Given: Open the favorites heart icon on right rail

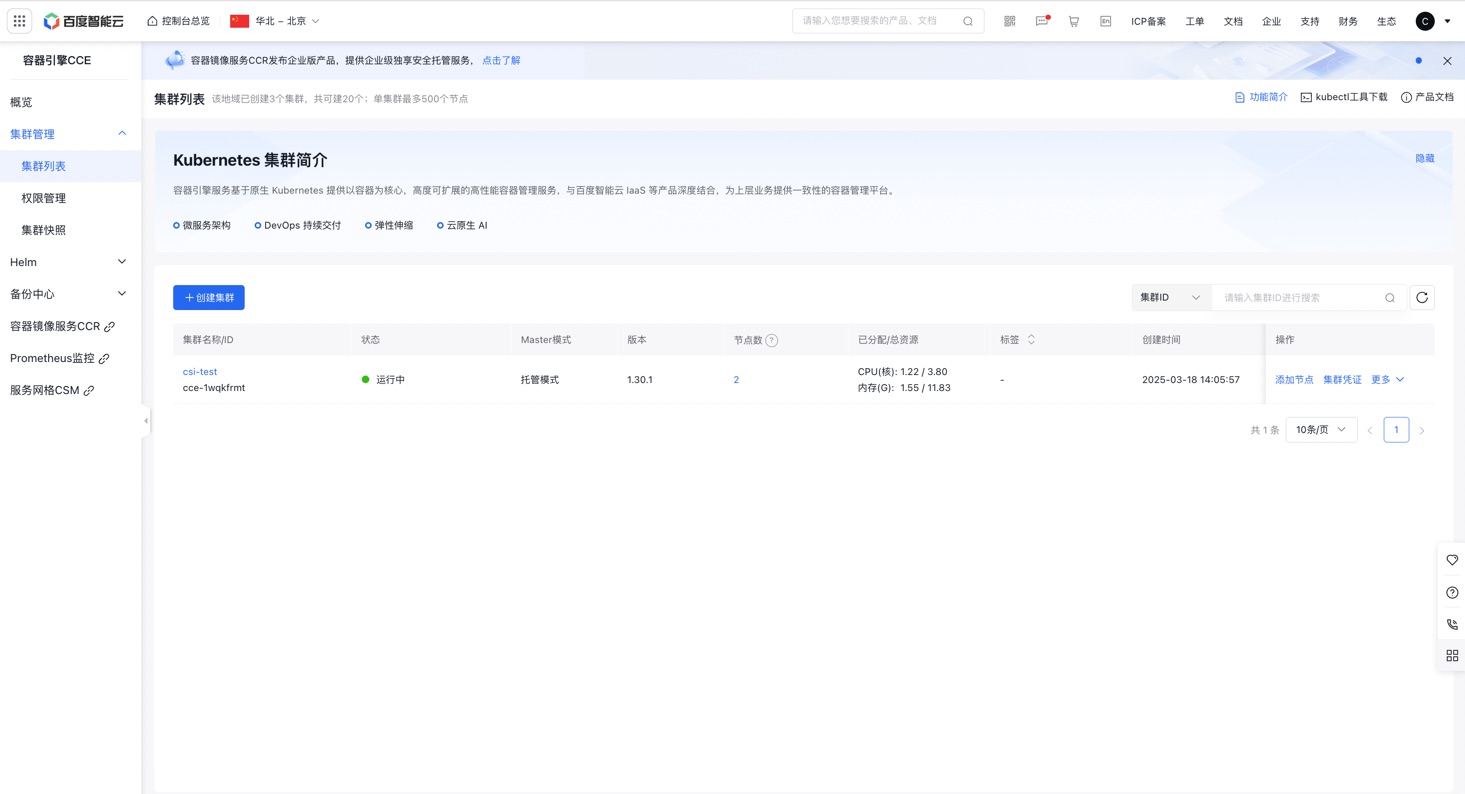Looking at the screenshot, I should click(x=1452, y=560).
